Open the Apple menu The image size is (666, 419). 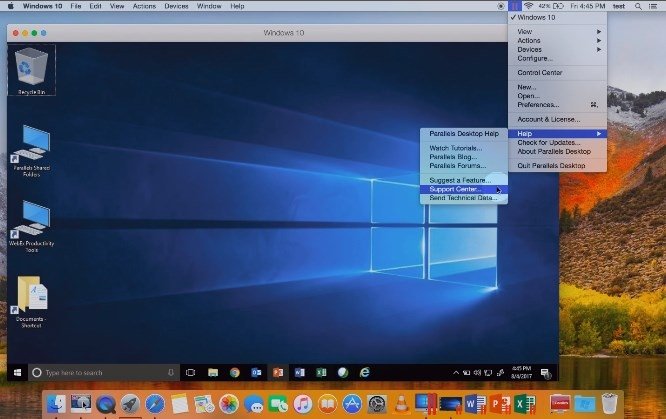point(11,6)
